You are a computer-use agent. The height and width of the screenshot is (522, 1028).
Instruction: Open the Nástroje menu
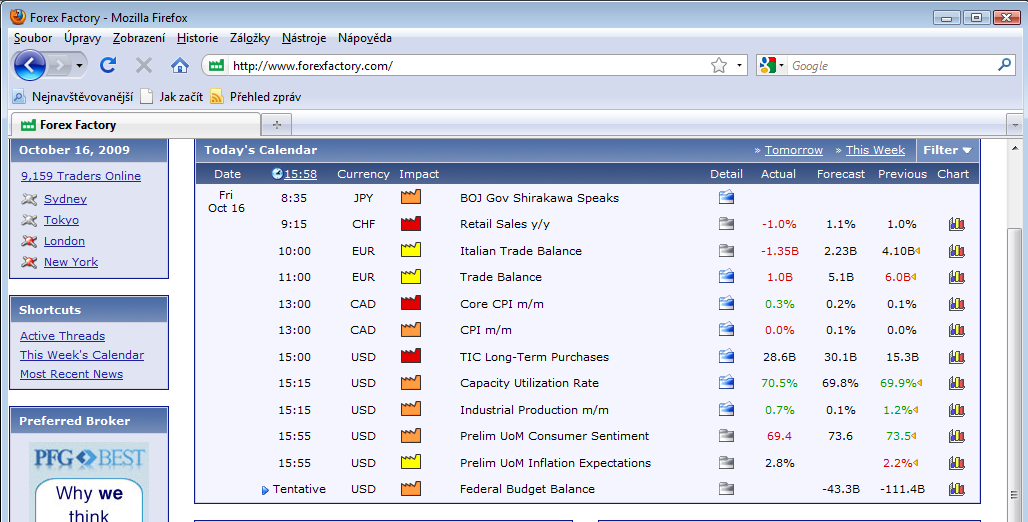coord(304,38)
